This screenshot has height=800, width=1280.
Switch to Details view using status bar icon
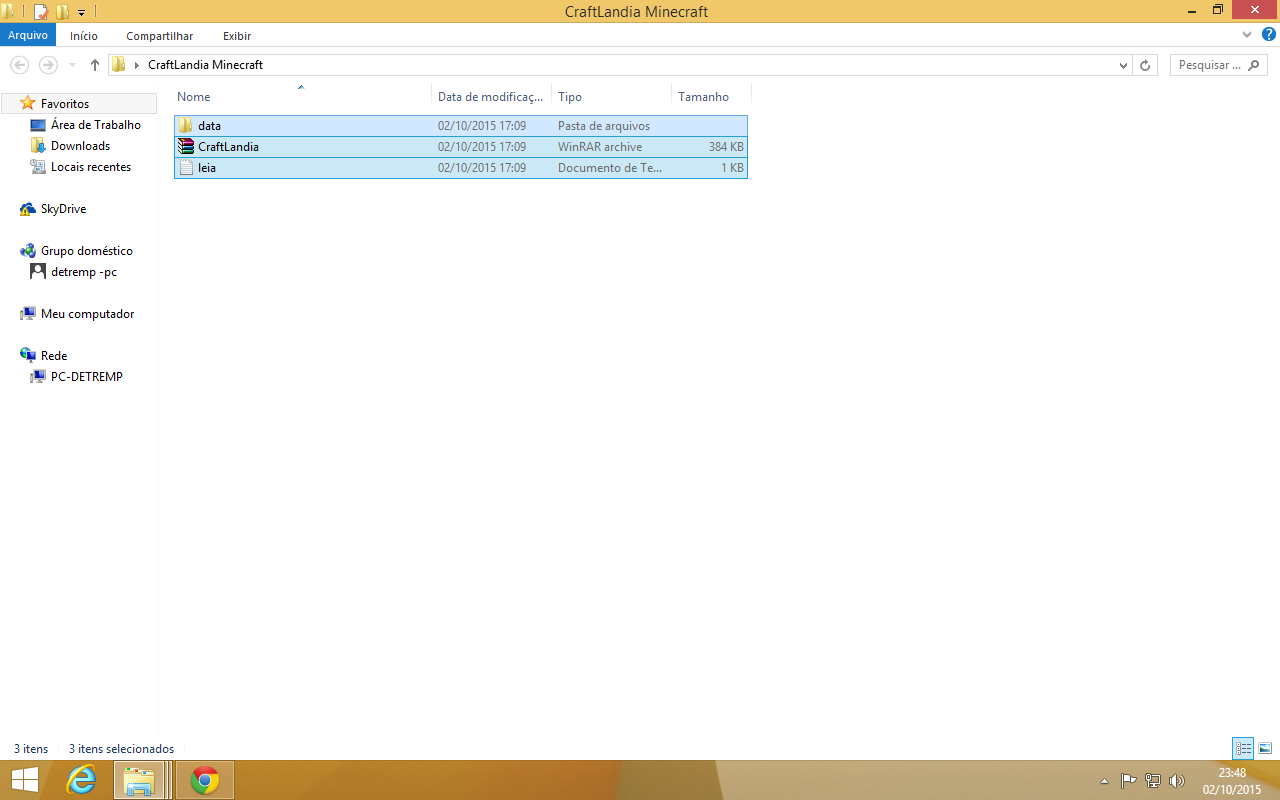[1243, 748]
